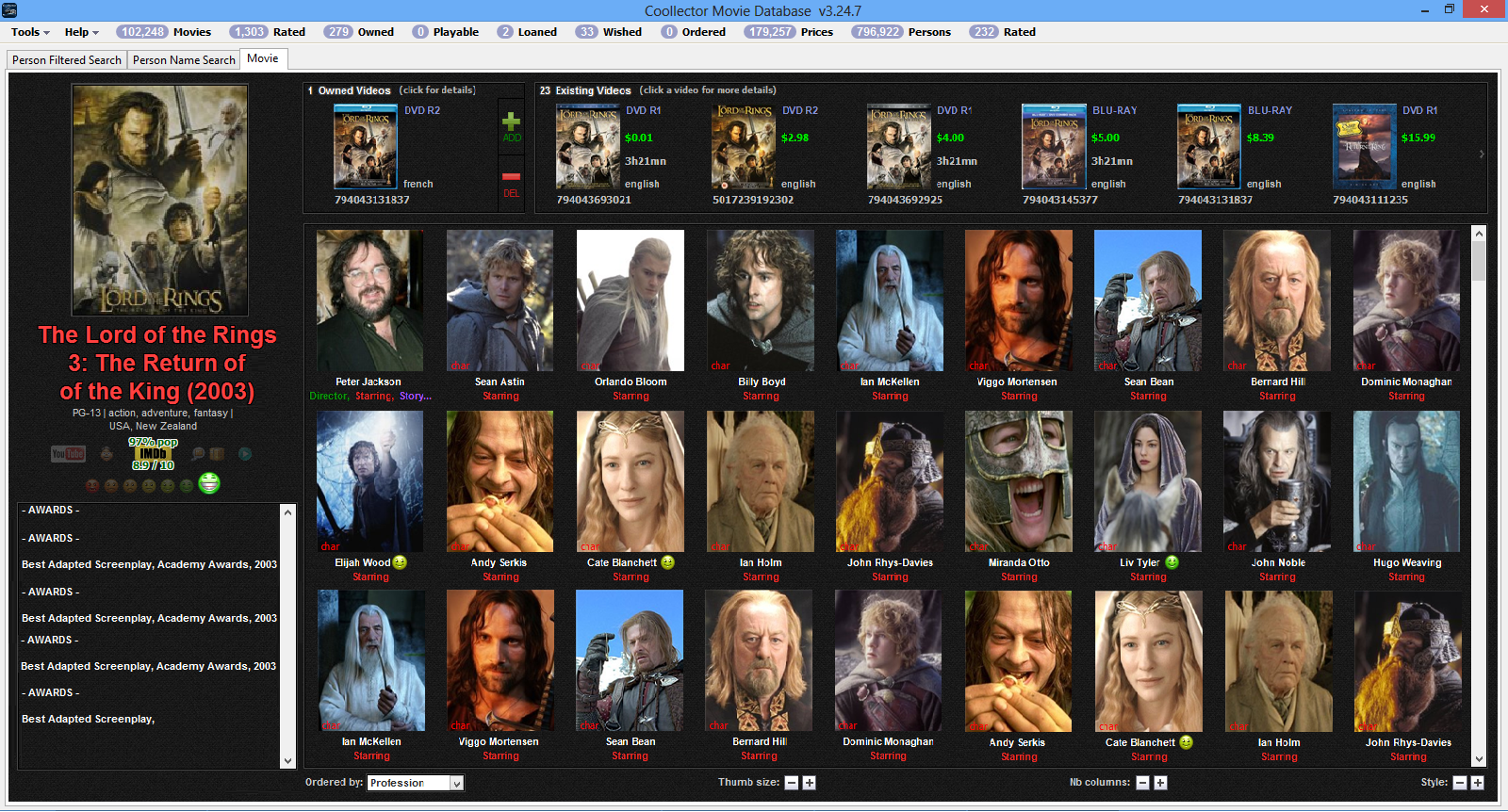The image size is (1508, 812).
Task: Open Orlando Bloom's photo
Action: pos(631,300)
